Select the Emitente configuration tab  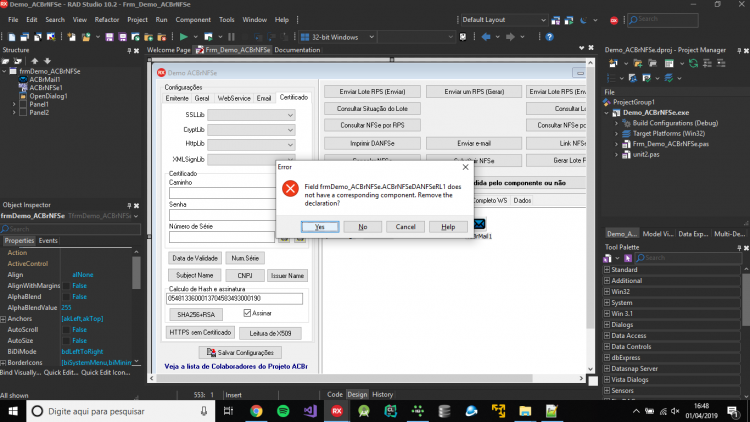[x=177, y=98]
